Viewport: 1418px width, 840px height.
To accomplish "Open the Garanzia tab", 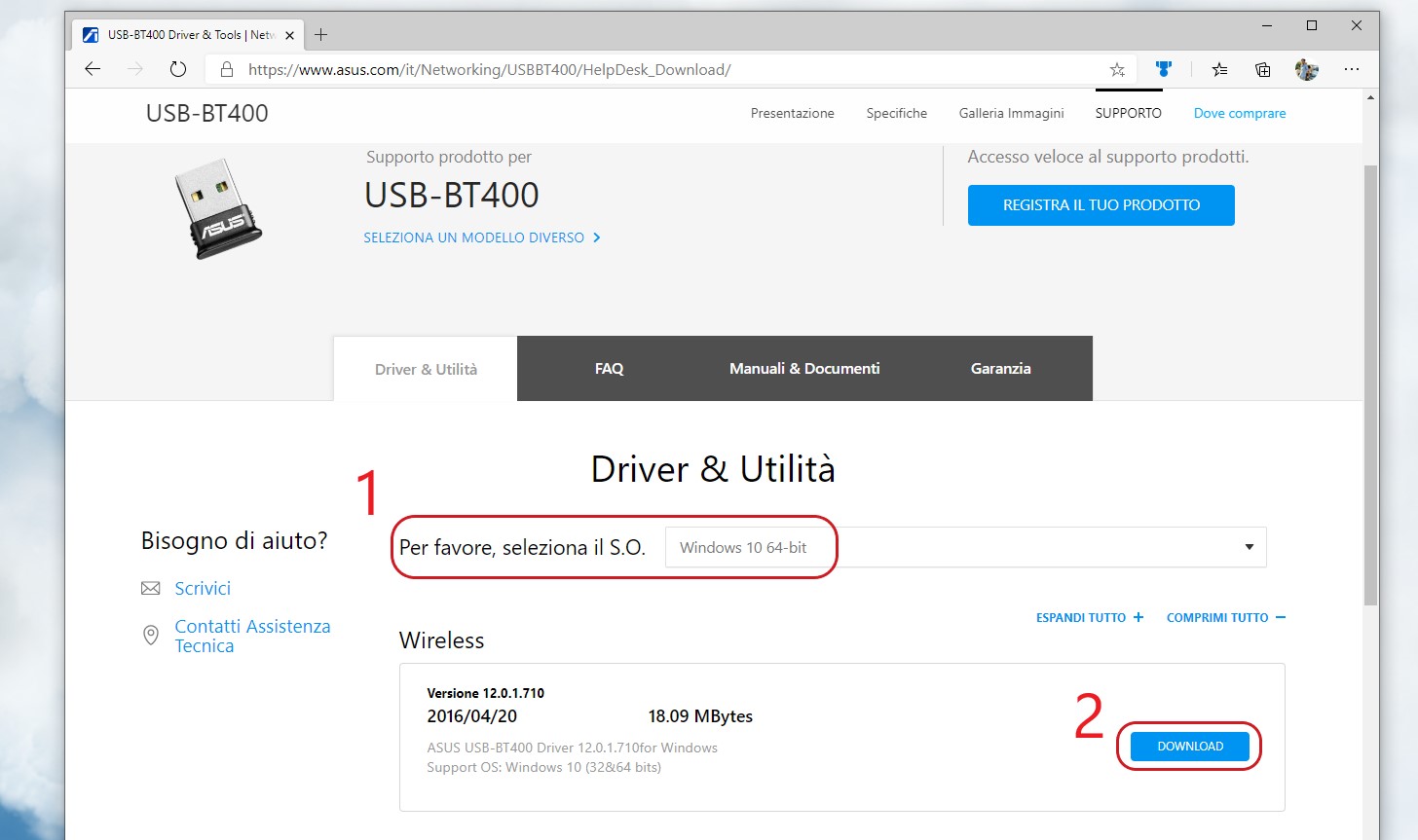I will pos(1000,368).
